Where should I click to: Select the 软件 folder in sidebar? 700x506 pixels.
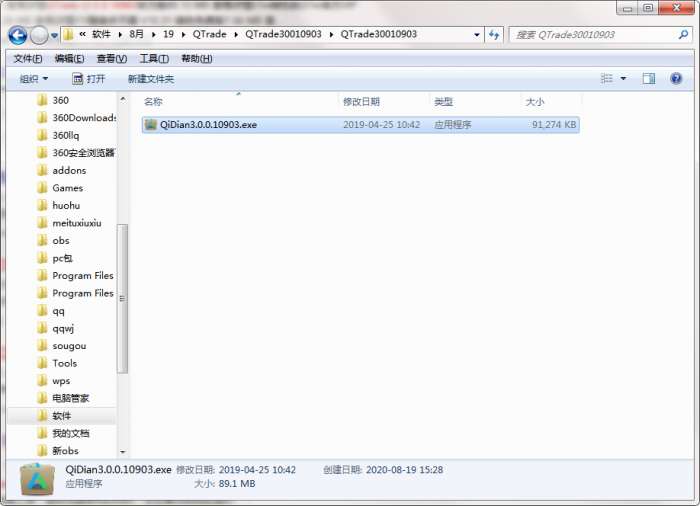point(61,416)
